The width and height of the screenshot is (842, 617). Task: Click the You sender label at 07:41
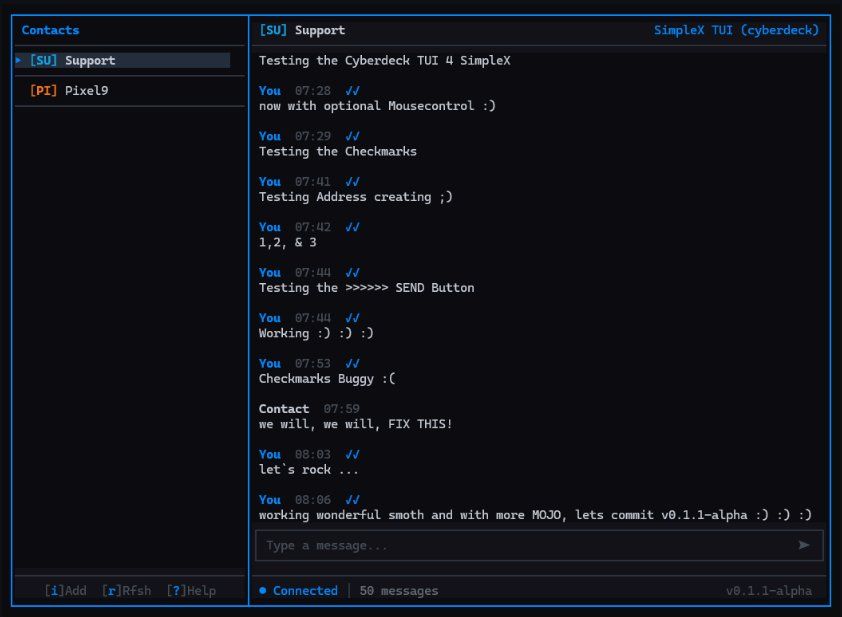click(x=270, y=182)
